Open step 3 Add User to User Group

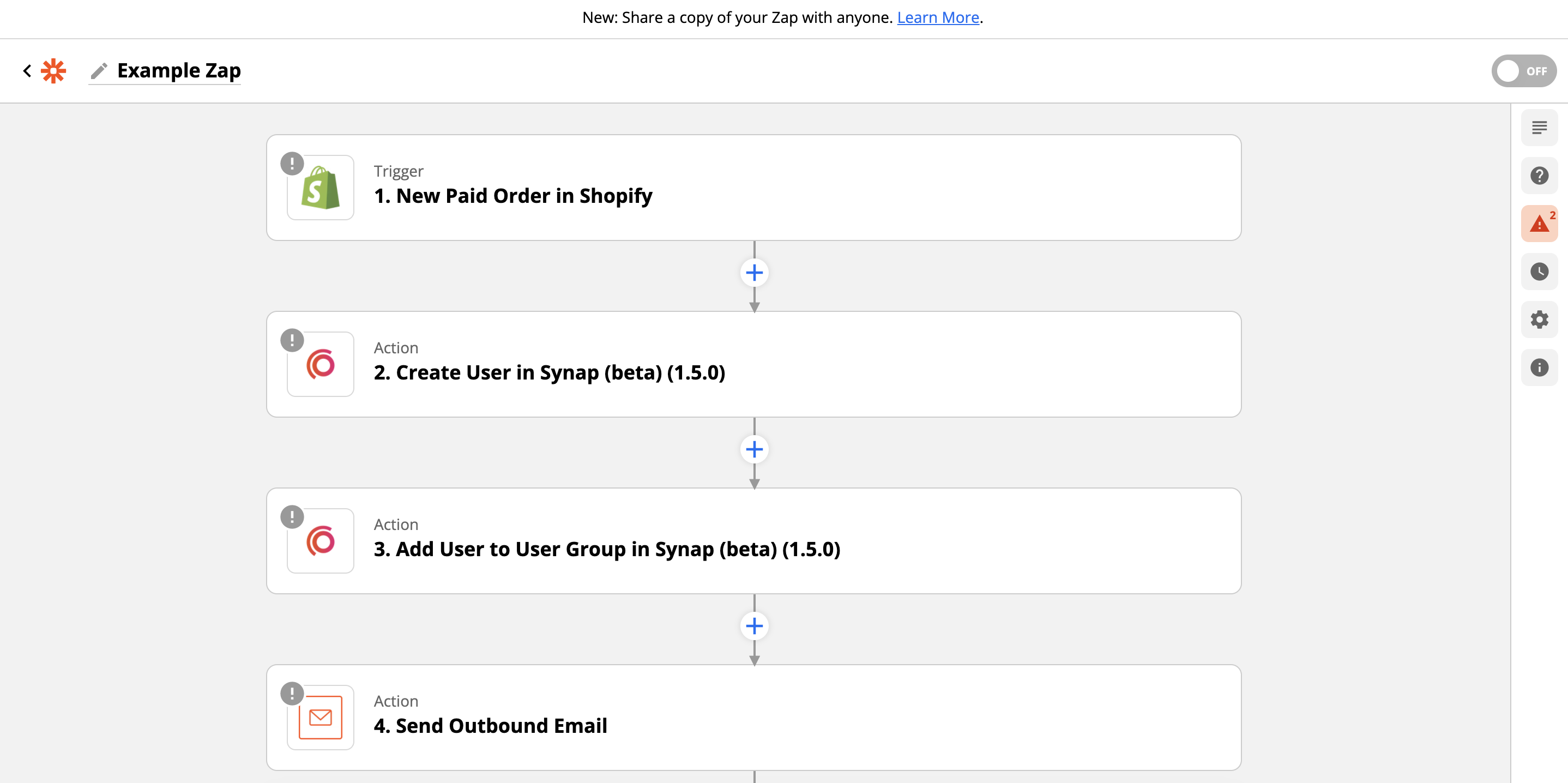tap(753, 541)
